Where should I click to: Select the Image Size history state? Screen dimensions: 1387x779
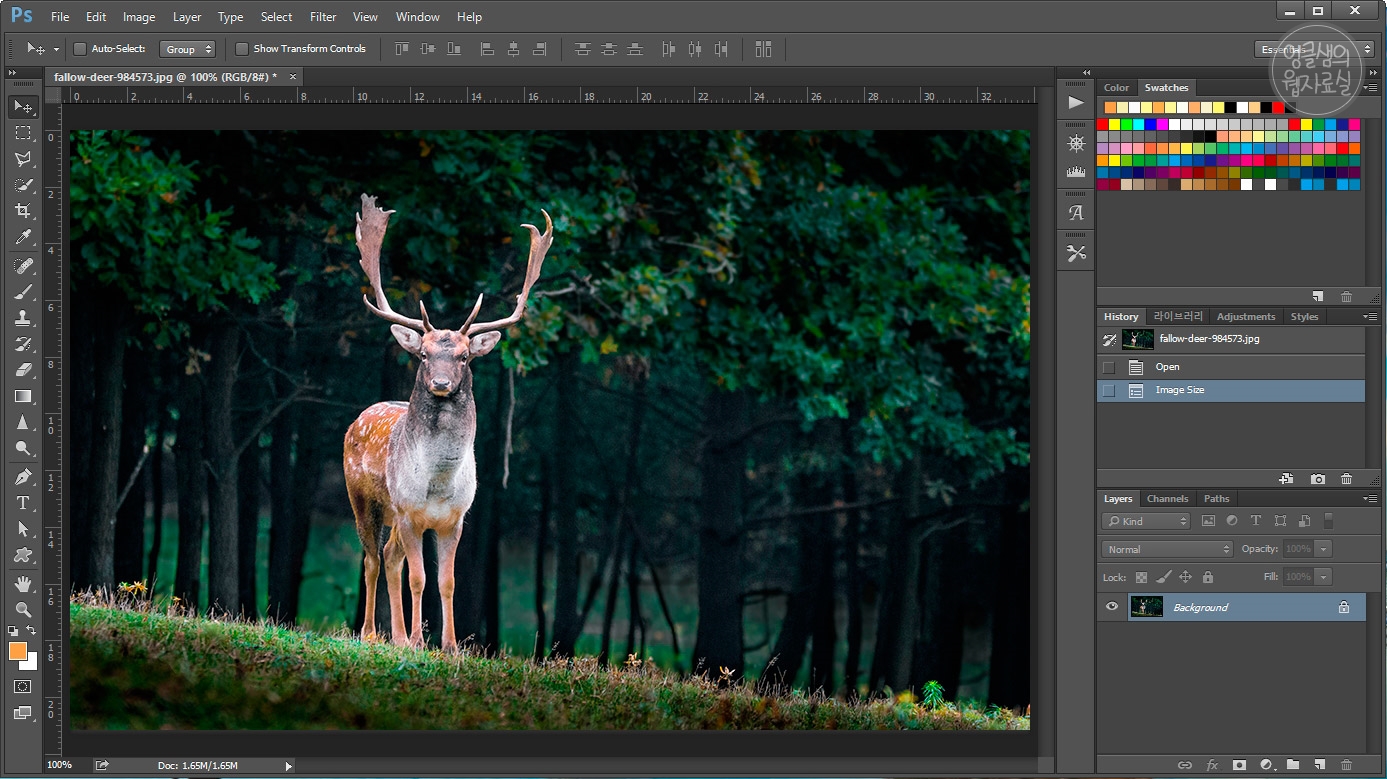(1179, 390)
